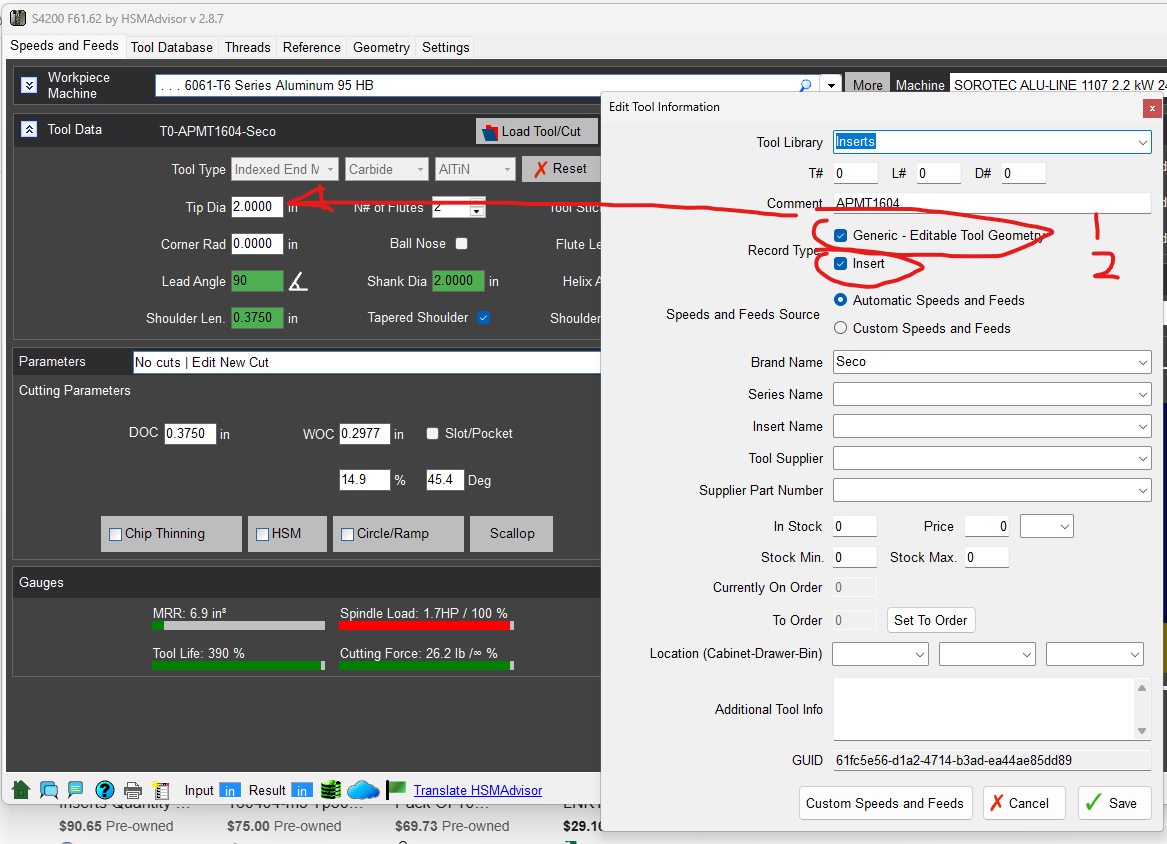Open the Threads tab
The width and height of the screenshot is (1167, 844).
click(247, 47)
